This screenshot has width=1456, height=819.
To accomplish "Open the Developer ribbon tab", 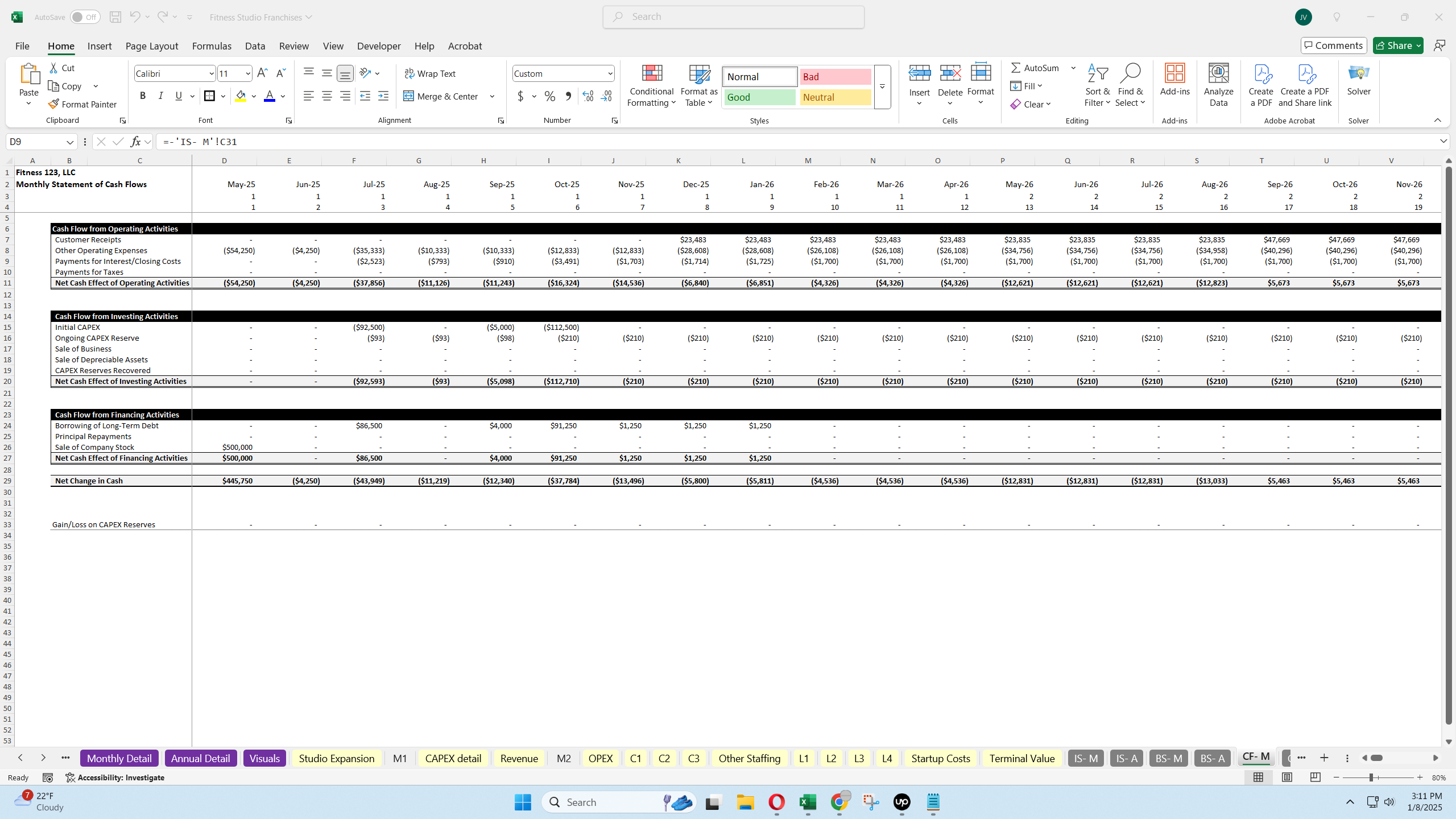I will 379,46.
